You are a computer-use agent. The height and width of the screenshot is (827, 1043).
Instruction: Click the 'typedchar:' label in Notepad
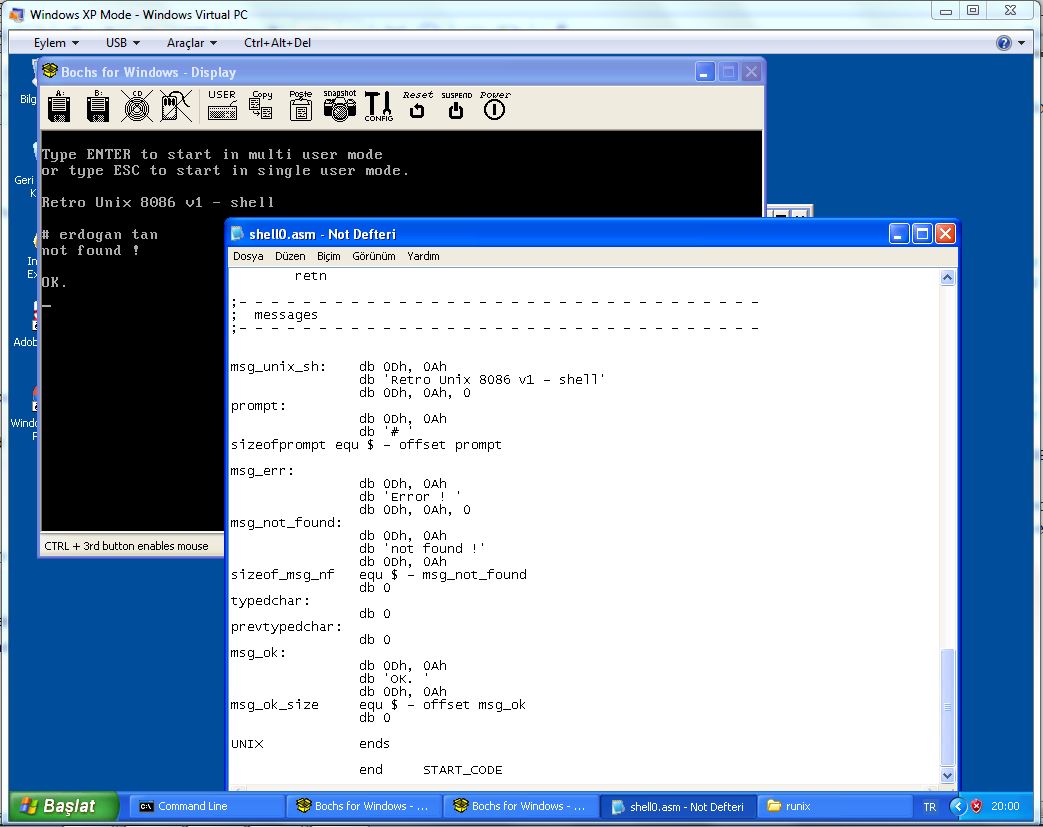270,601
